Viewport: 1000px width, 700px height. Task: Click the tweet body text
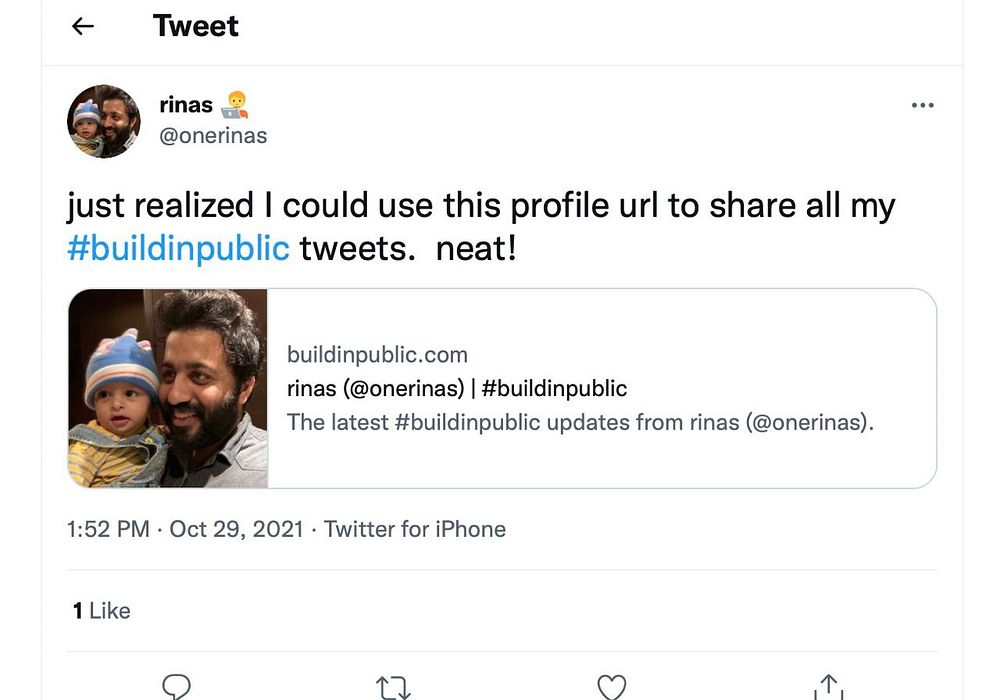[x=480, y=207]
